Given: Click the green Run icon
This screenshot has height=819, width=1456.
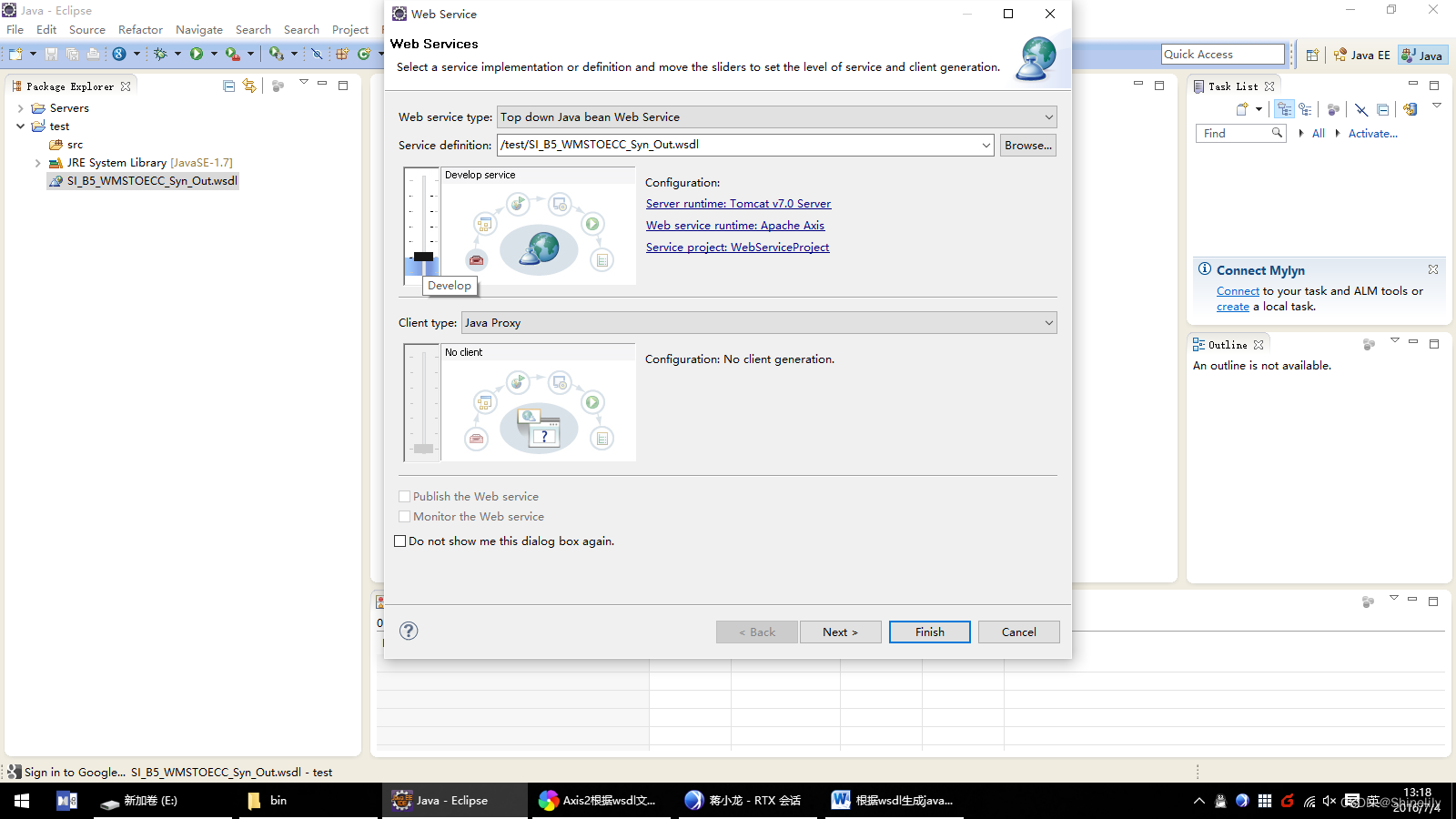Looking at the screenshot, I should [197, 54].
